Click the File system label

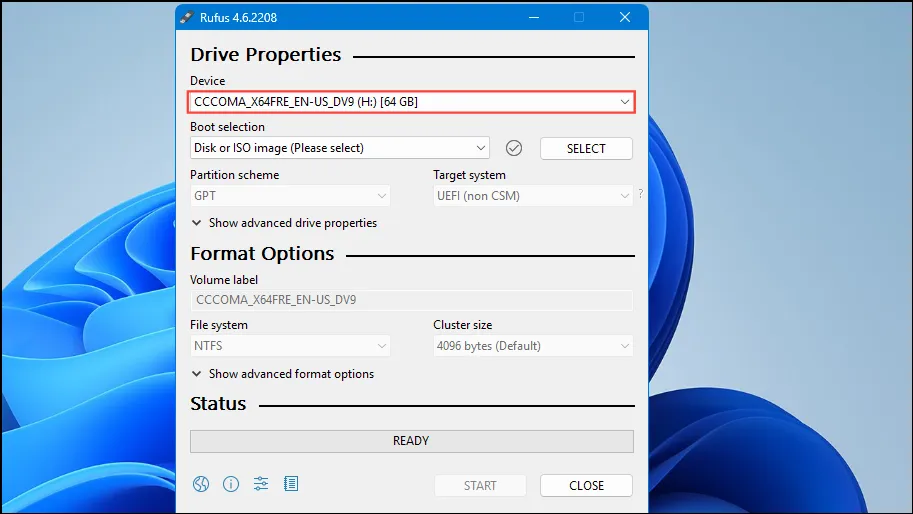[x=219, y=325]
